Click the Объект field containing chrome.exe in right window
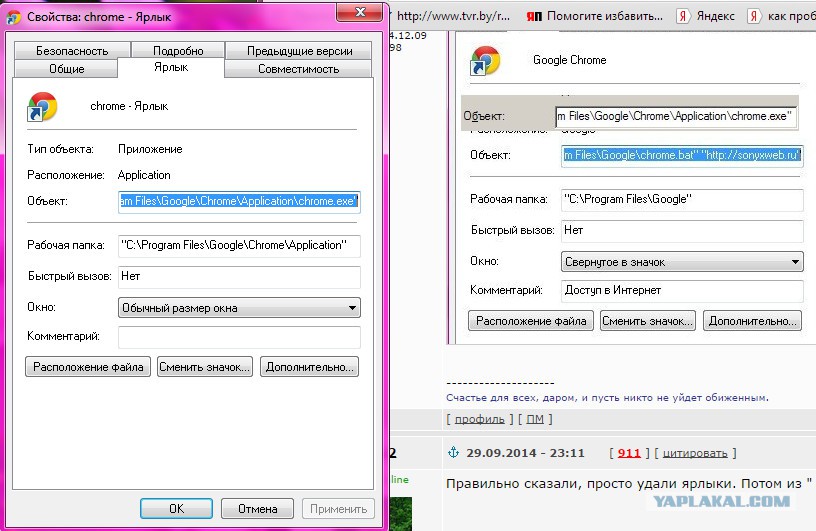 pos(676,117)
